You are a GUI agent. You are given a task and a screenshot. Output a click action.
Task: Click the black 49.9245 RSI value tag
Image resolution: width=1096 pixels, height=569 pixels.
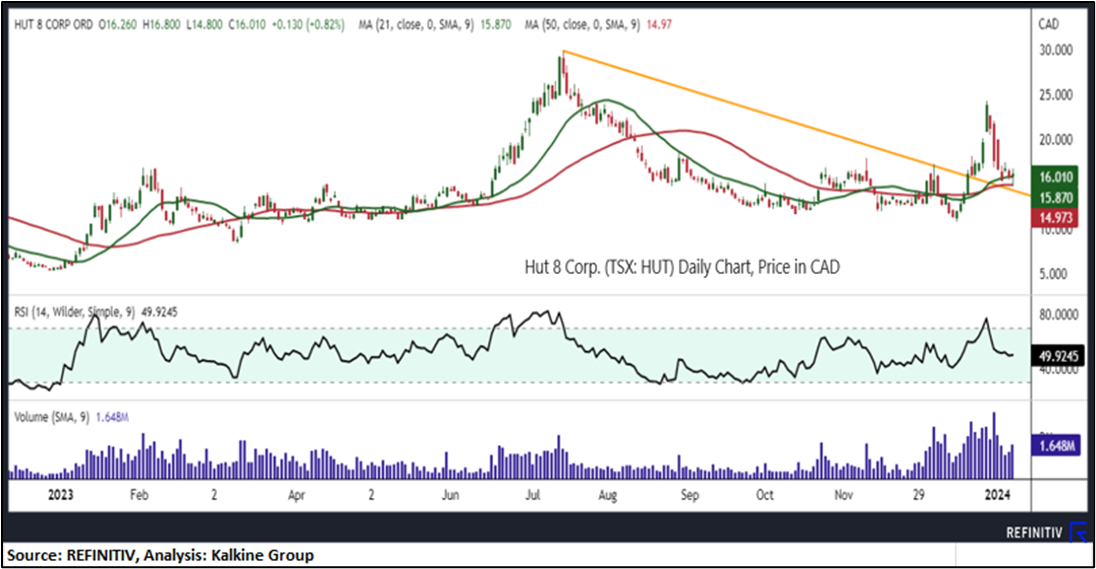tap(1058, 356)
